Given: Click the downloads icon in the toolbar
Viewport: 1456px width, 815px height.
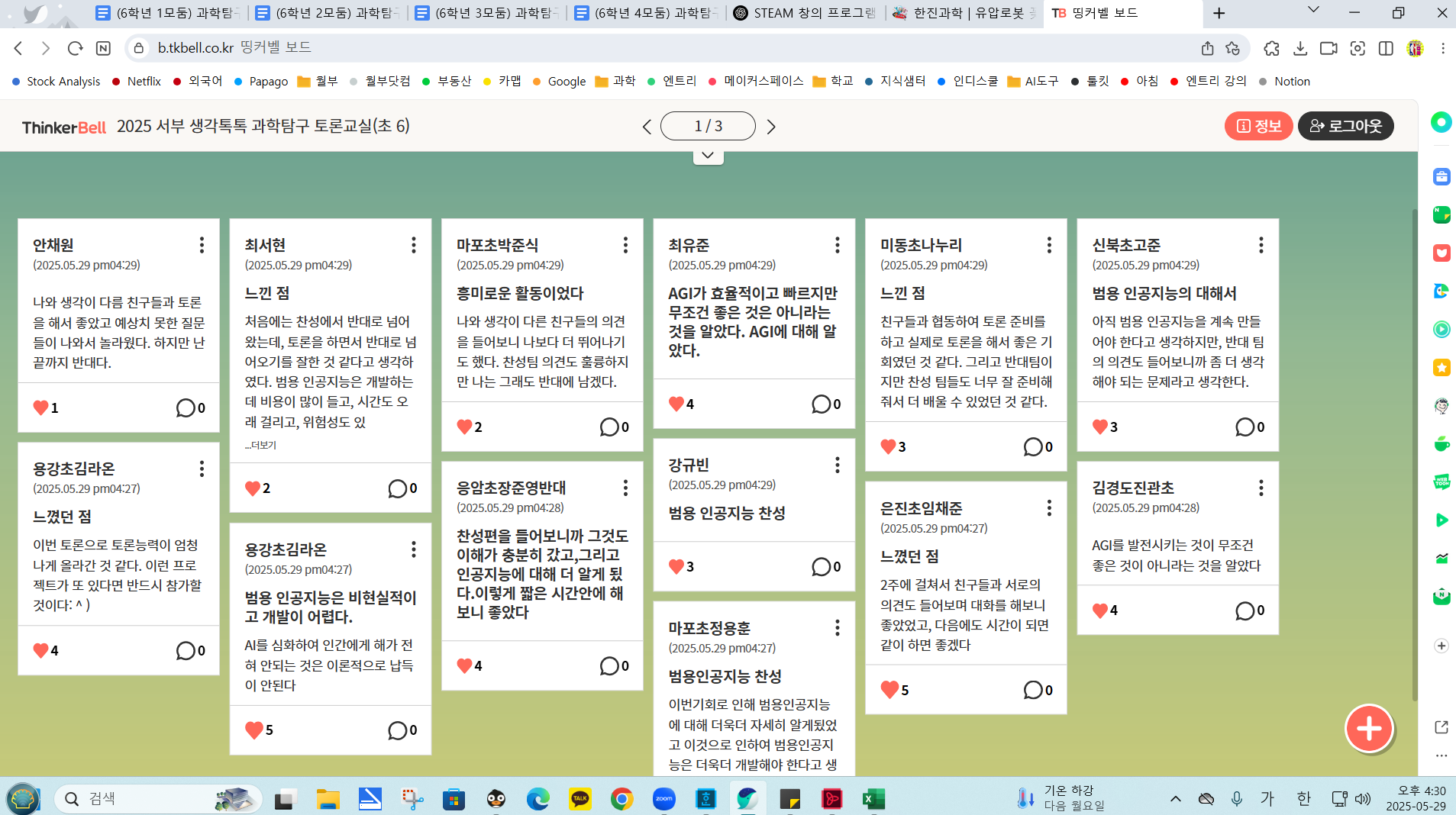Looking at the screenshot, I should point(1299,47).
